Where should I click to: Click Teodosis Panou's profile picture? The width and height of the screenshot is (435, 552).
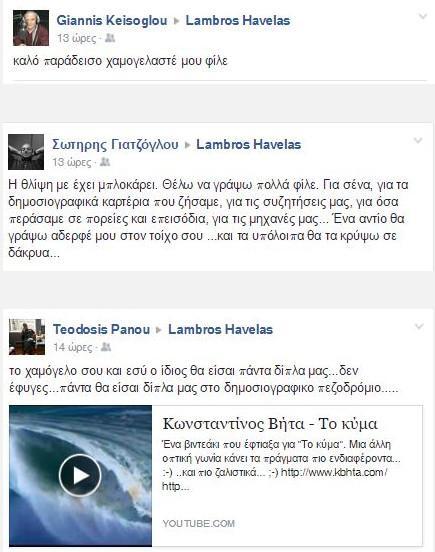pyautogui.click(x=27, y=337)
